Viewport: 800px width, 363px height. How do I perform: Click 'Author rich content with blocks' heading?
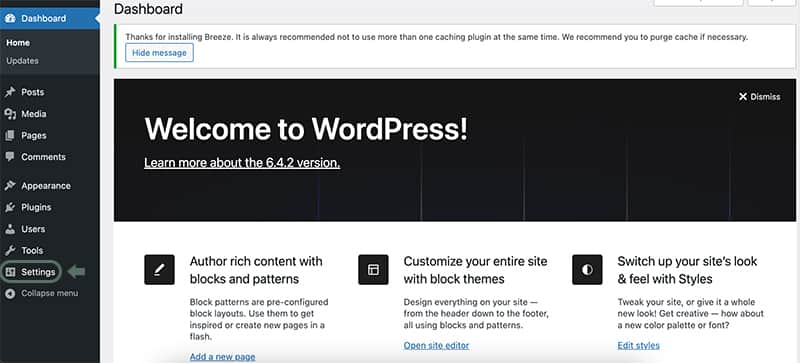256,270
